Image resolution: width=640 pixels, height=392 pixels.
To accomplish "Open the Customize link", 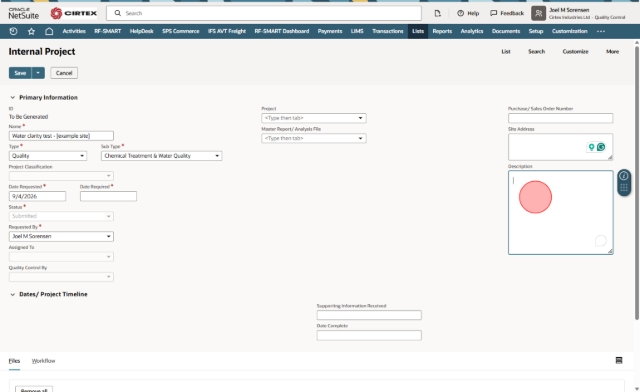I will [x=576, y=51].
